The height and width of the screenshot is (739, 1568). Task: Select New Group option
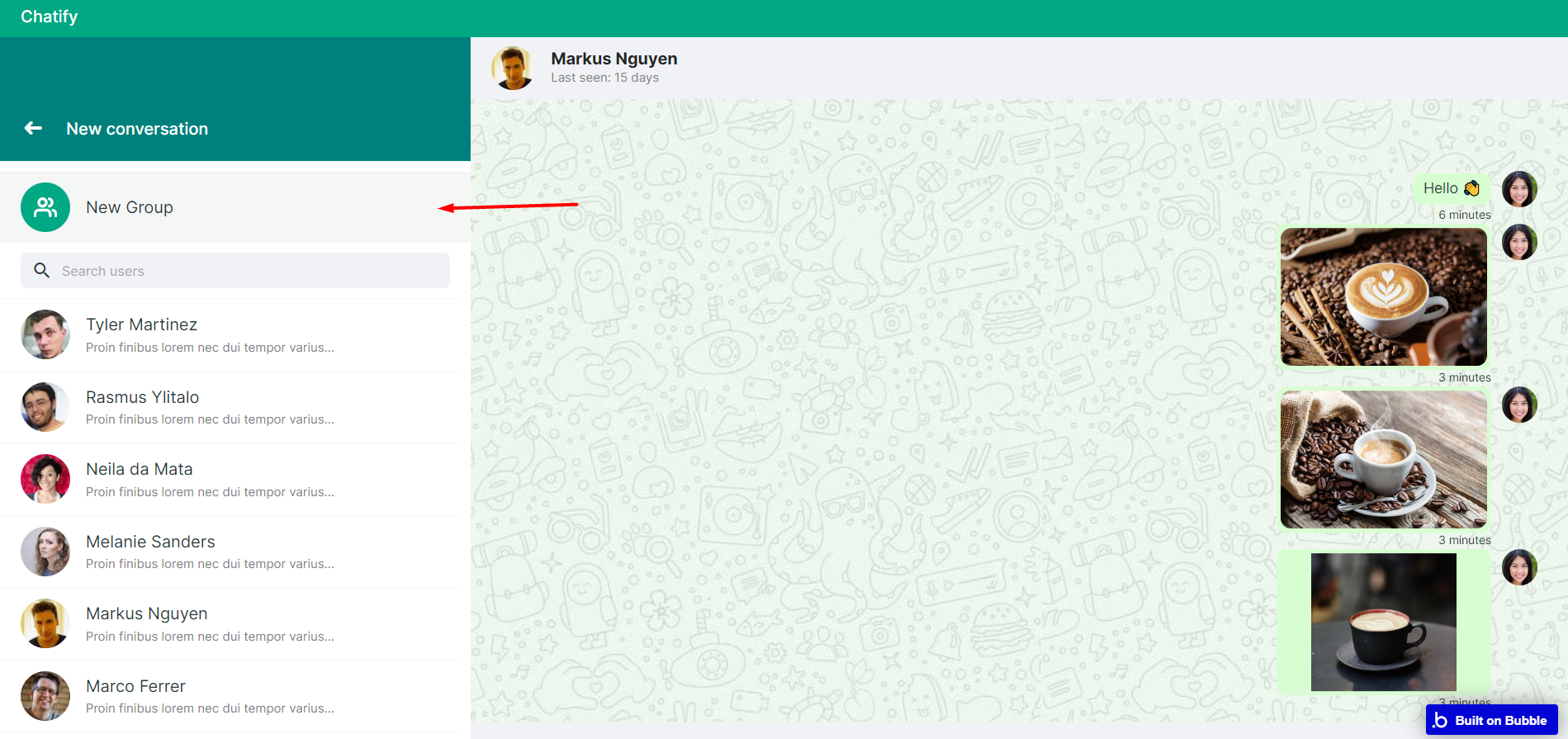[235, 207]
